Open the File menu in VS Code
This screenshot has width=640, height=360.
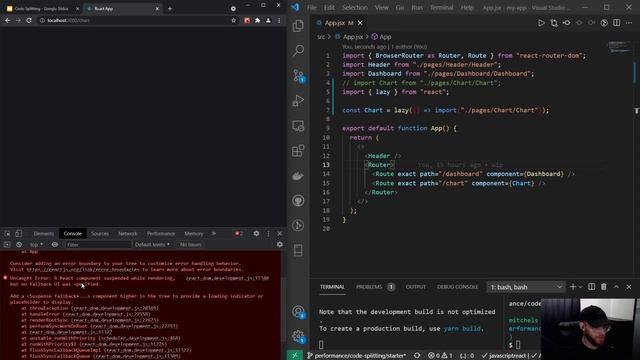click(312, 7)
